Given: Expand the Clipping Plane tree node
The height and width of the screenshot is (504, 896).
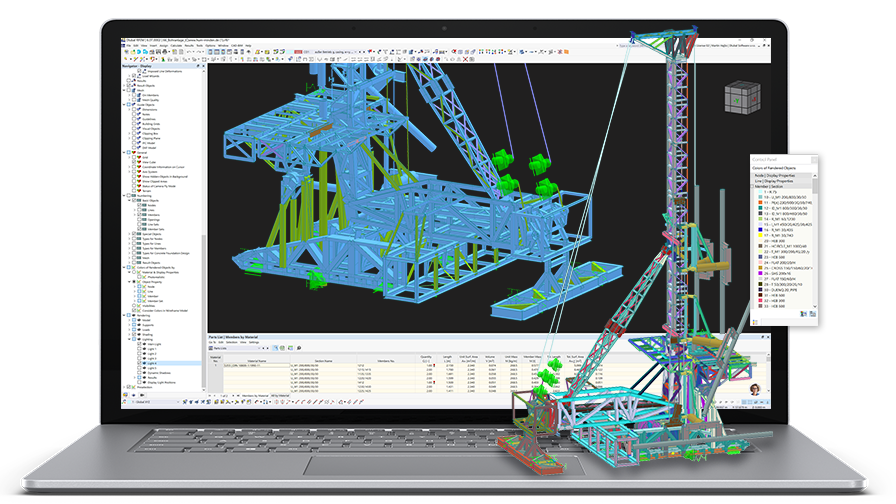Looking at the screenshot, I should click(x=129, y=138).
